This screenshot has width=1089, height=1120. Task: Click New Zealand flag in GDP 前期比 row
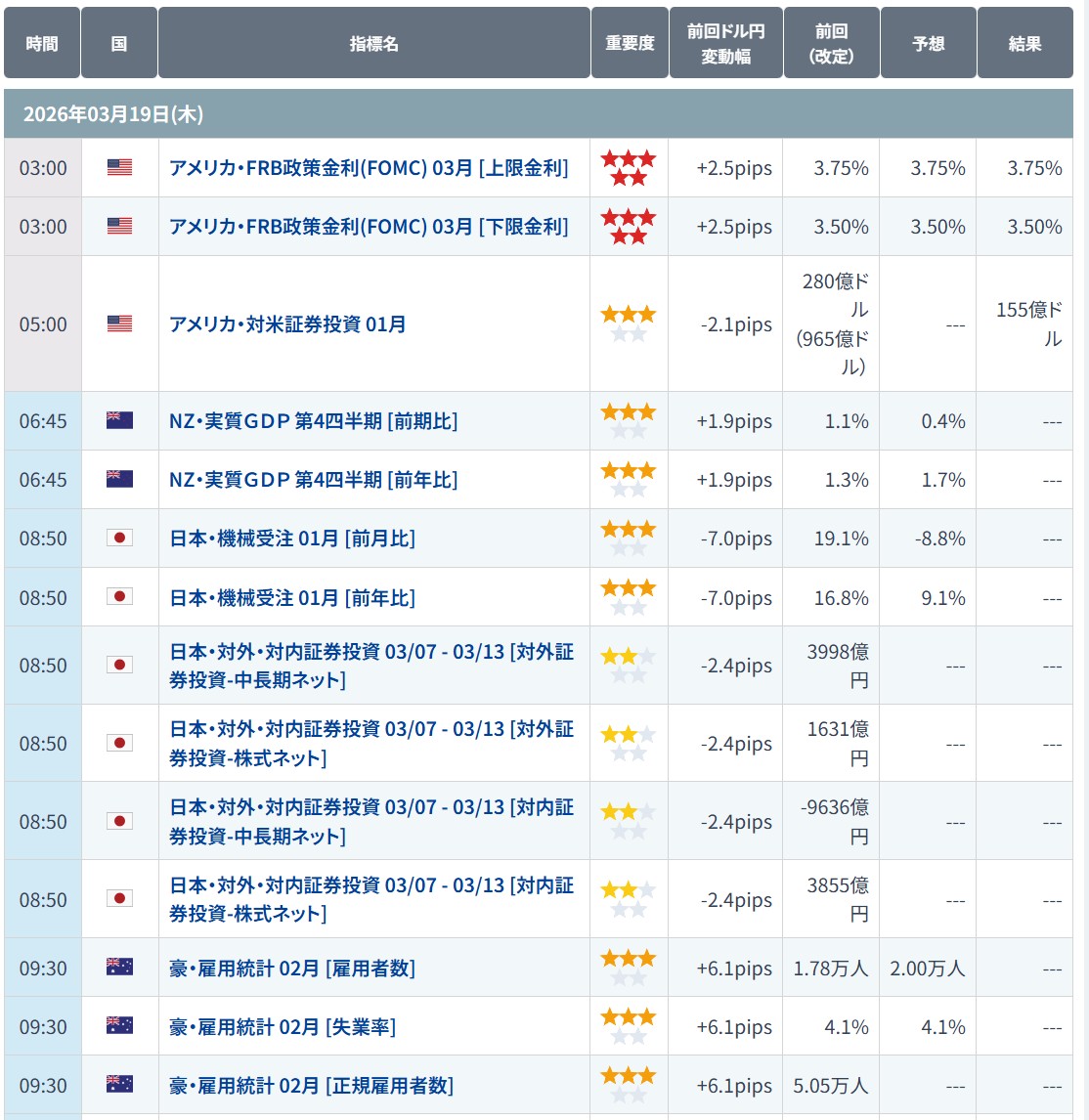coord(119,421)
